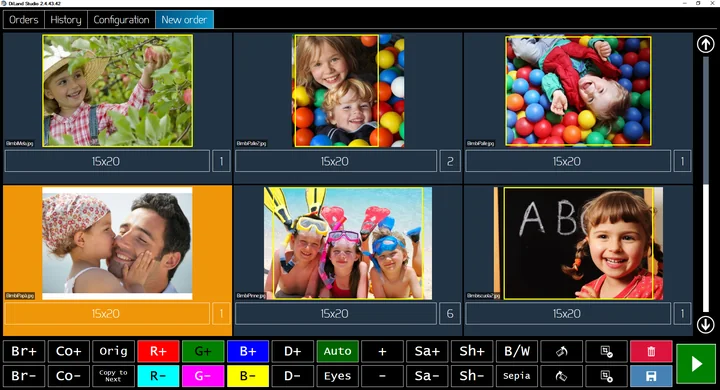The width and height of the screenshot is (720, 390).
Task: Open 15x20 format under the apple-picking photo
Action: [x=107, y=161]
